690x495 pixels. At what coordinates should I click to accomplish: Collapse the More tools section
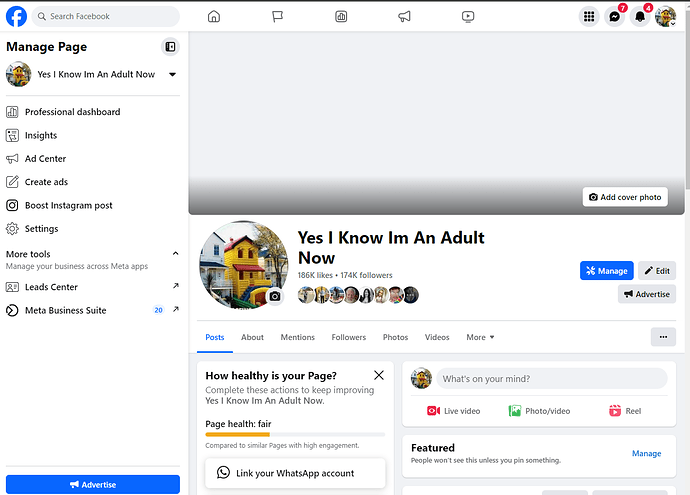pyautogui.click(x=176, y=254)
